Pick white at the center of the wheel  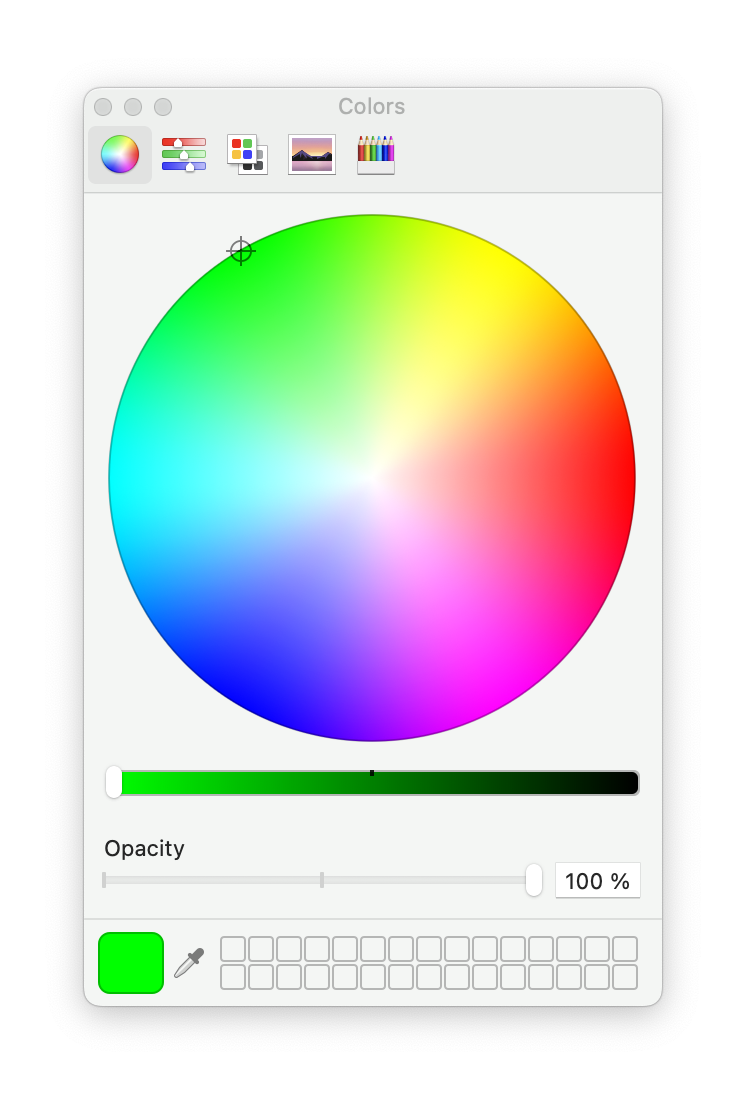coord(372,478)
